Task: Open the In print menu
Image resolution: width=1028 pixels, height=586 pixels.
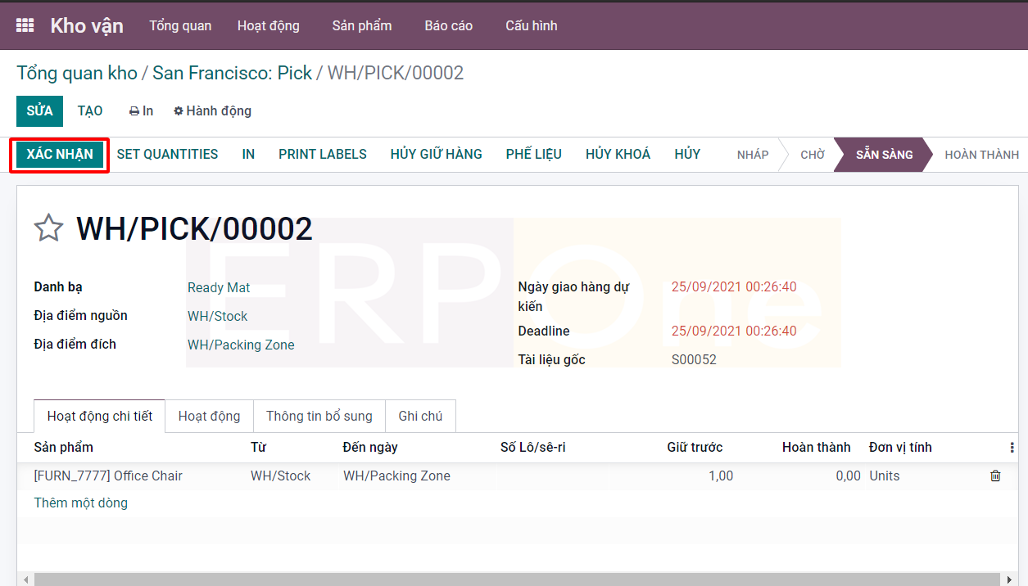Action: [141, 111]
